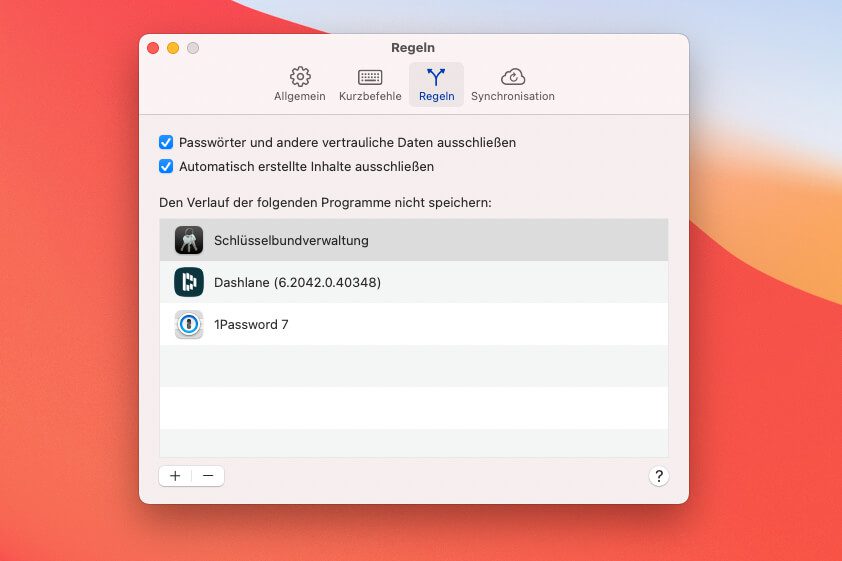Open help with the question mark button
This screenshot has height=561, width=842.
(x=659, y=476)
